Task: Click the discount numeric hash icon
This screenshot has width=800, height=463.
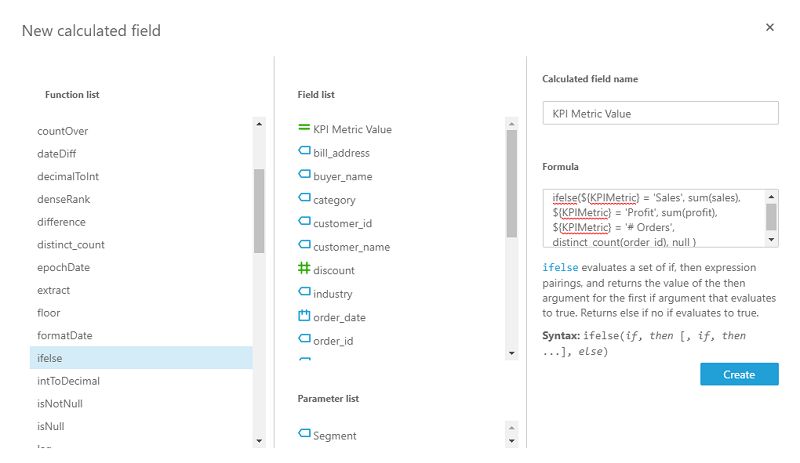Action: click(304, 269)
